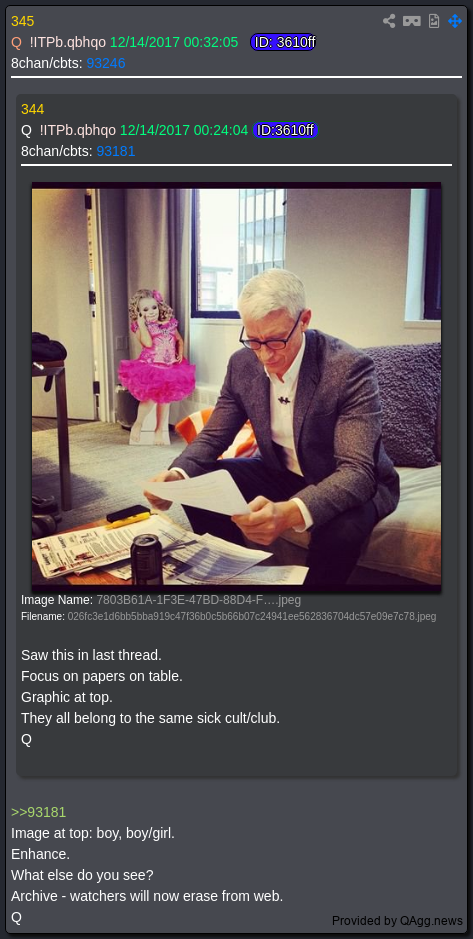
Task: Open 8chan post link 93246
Action: pyautogui.click(x=106, y=63)
